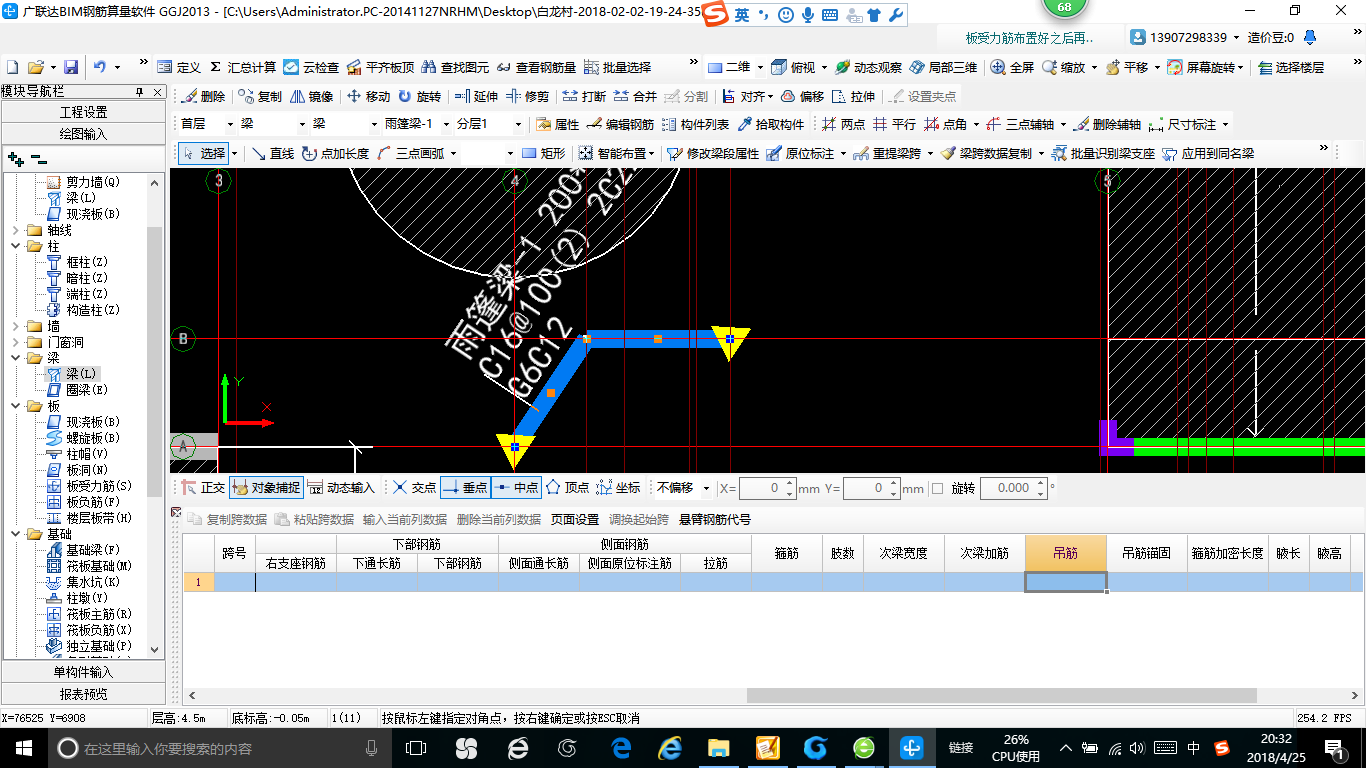Toggle 坐标 coordinate snap
Viewport: 1366px width, 768px height.
pyautogui.click(x=618, y=488)
